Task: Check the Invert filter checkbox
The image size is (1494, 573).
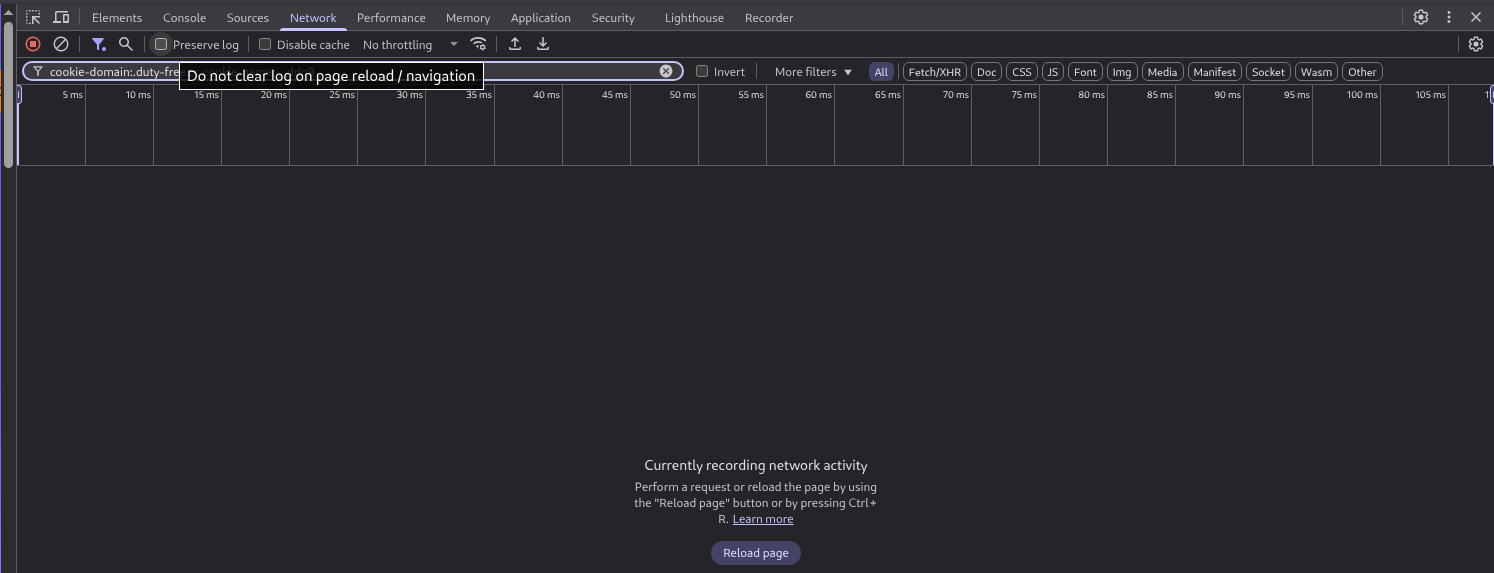Action: coord(702,71)
